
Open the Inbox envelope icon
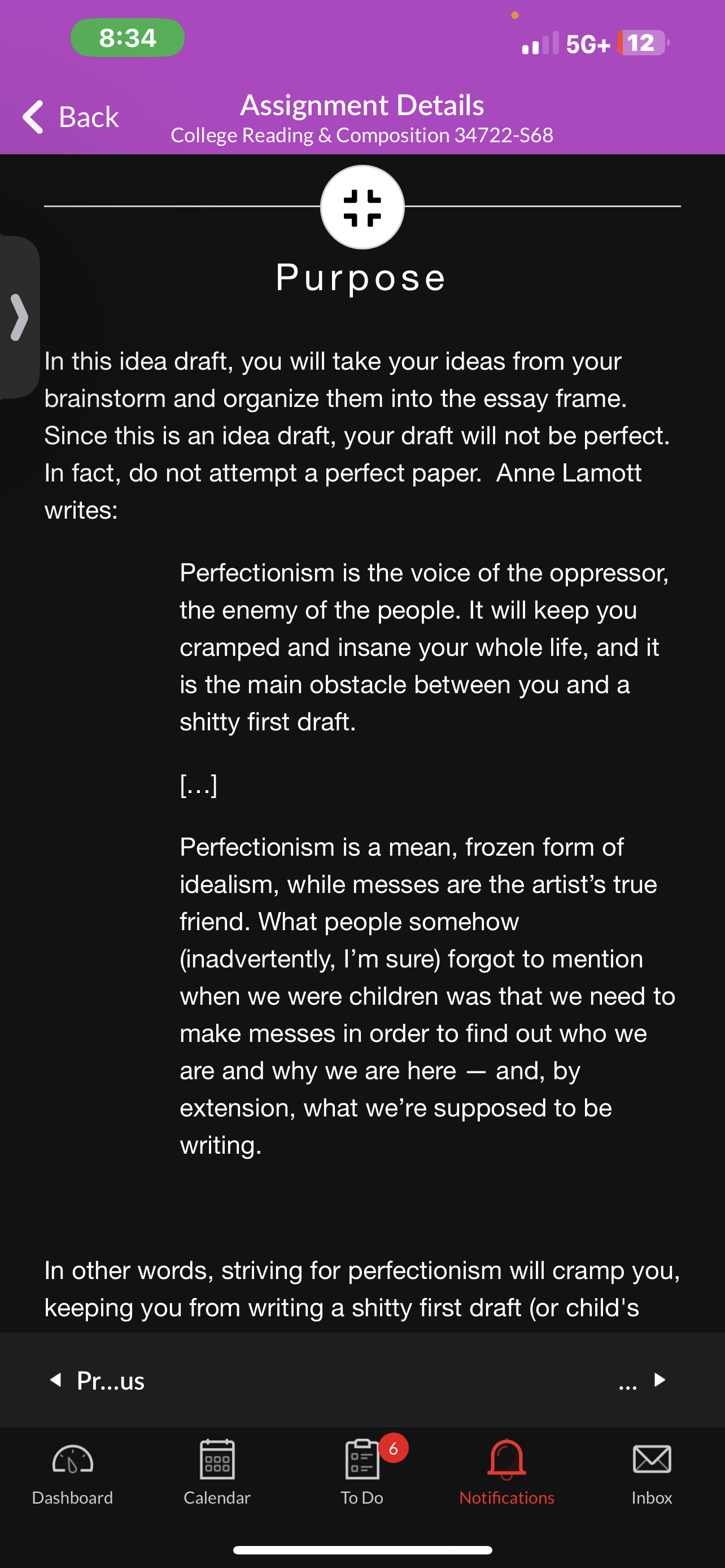coord(652,1459)
